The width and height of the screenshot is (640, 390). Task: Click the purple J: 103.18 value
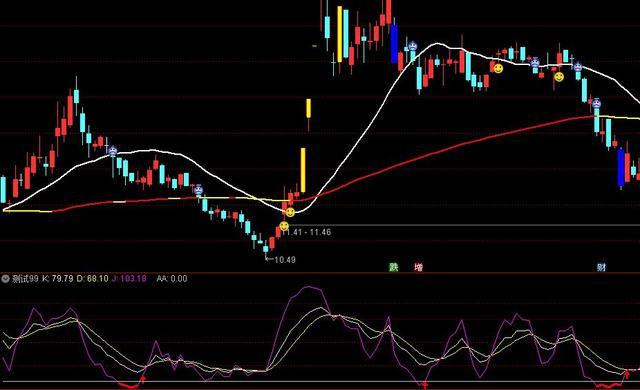pos(129,279)
